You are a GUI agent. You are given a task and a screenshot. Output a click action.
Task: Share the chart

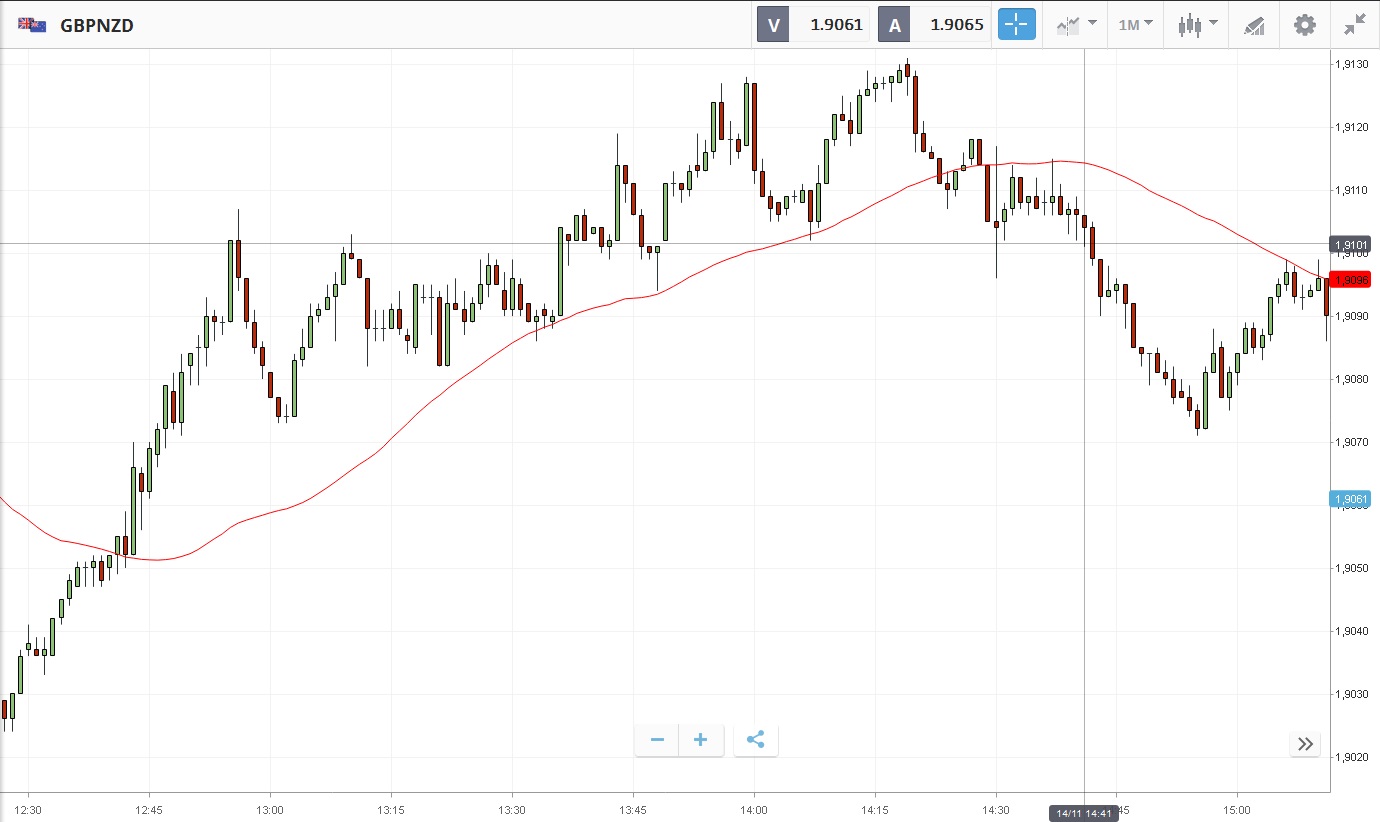click(x=755, y=740)
